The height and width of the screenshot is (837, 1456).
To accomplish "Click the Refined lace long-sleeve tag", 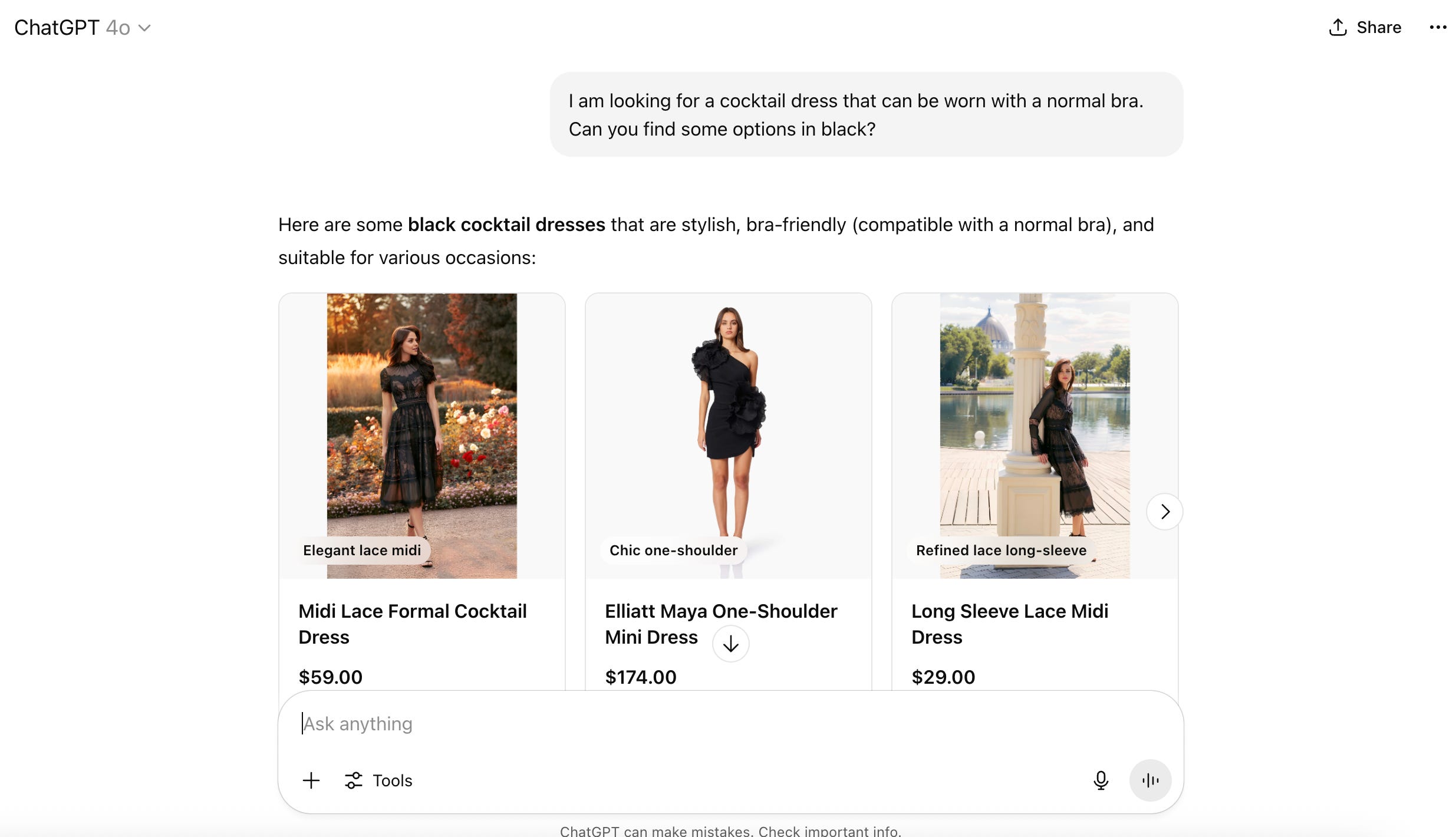I will tap(1001, 551).
